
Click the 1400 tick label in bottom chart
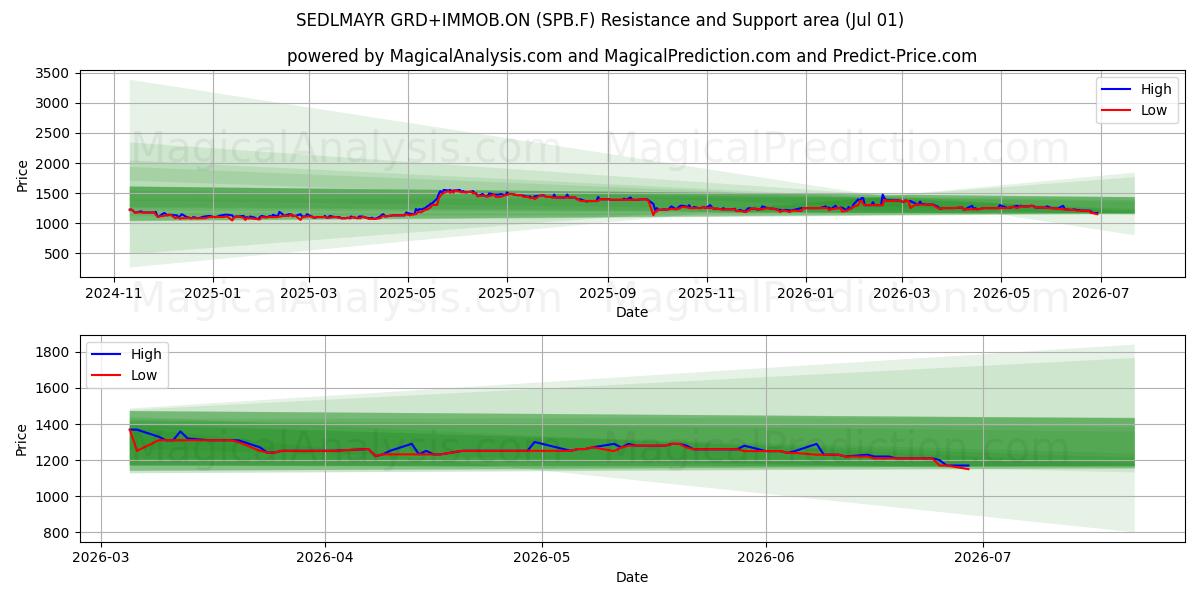click(52, 425)
